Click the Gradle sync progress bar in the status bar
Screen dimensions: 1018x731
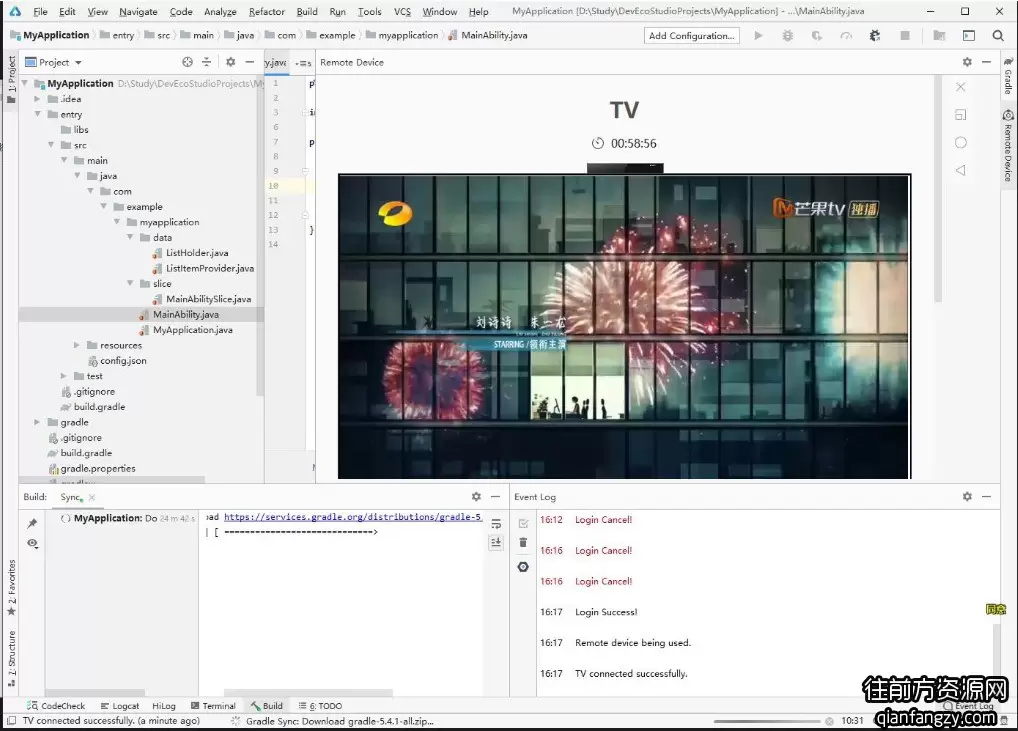click(x=767, y=721)
